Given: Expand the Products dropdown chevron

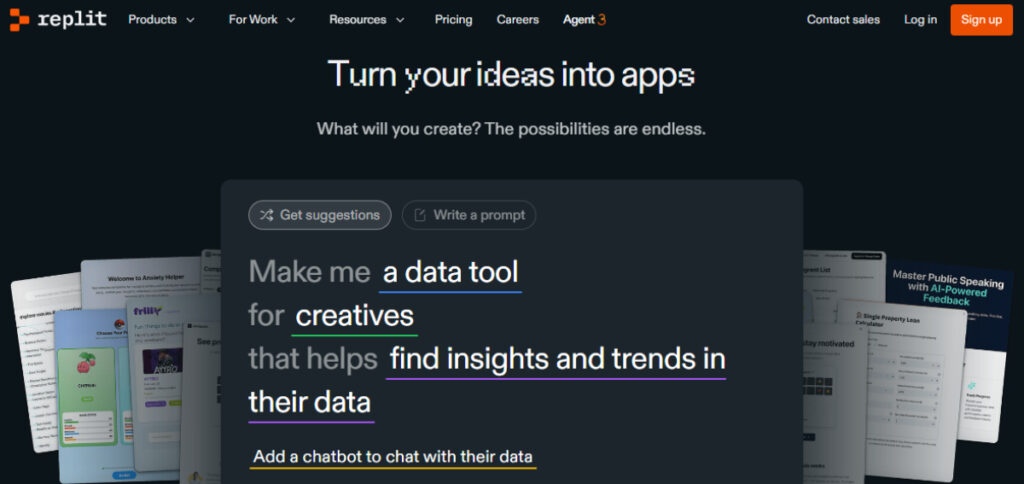Looking at the screenshot, I should pyautogui.click(x=190, y=20).
